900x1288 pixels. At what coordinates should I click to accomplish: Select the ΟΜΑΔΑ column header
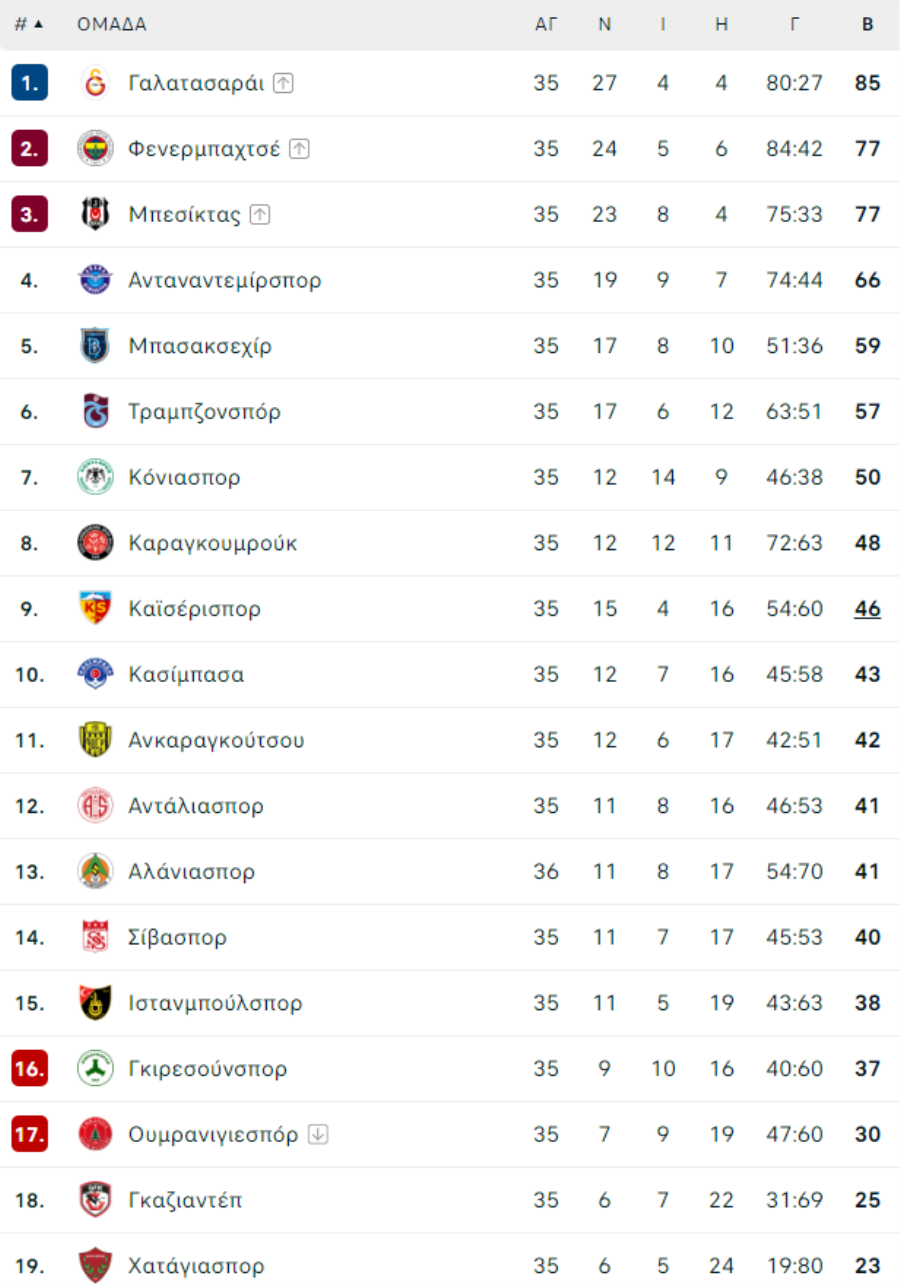point(112,25)
